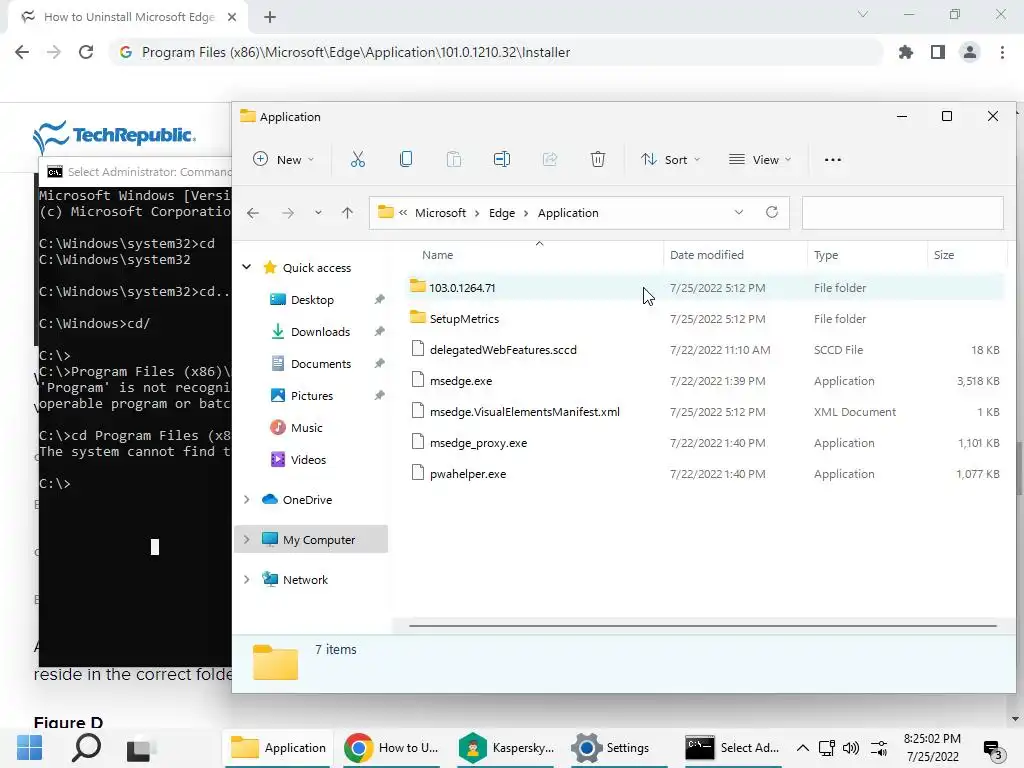Click the volume speaker tray icon
The image size is (1024, 768).
[851, 748]
